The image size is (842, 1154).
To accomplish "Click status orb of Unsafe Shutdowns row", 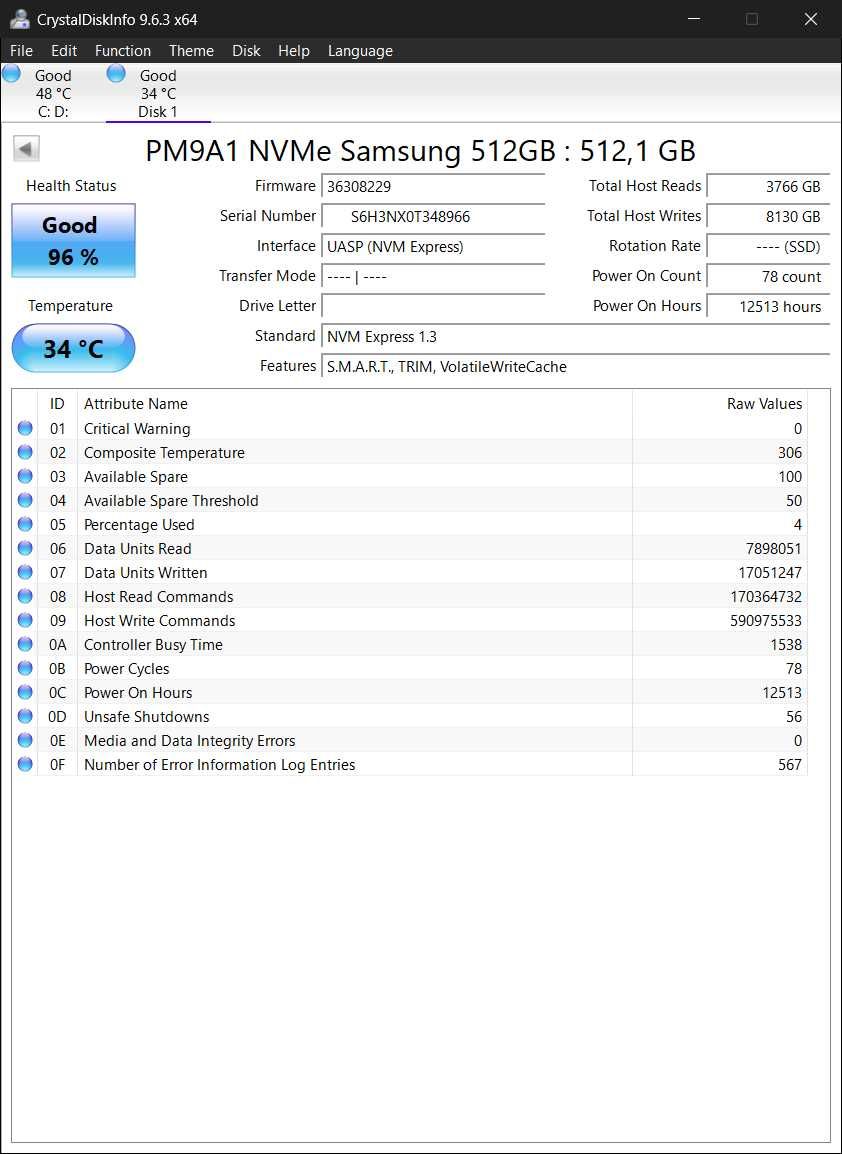I will 25,716.
